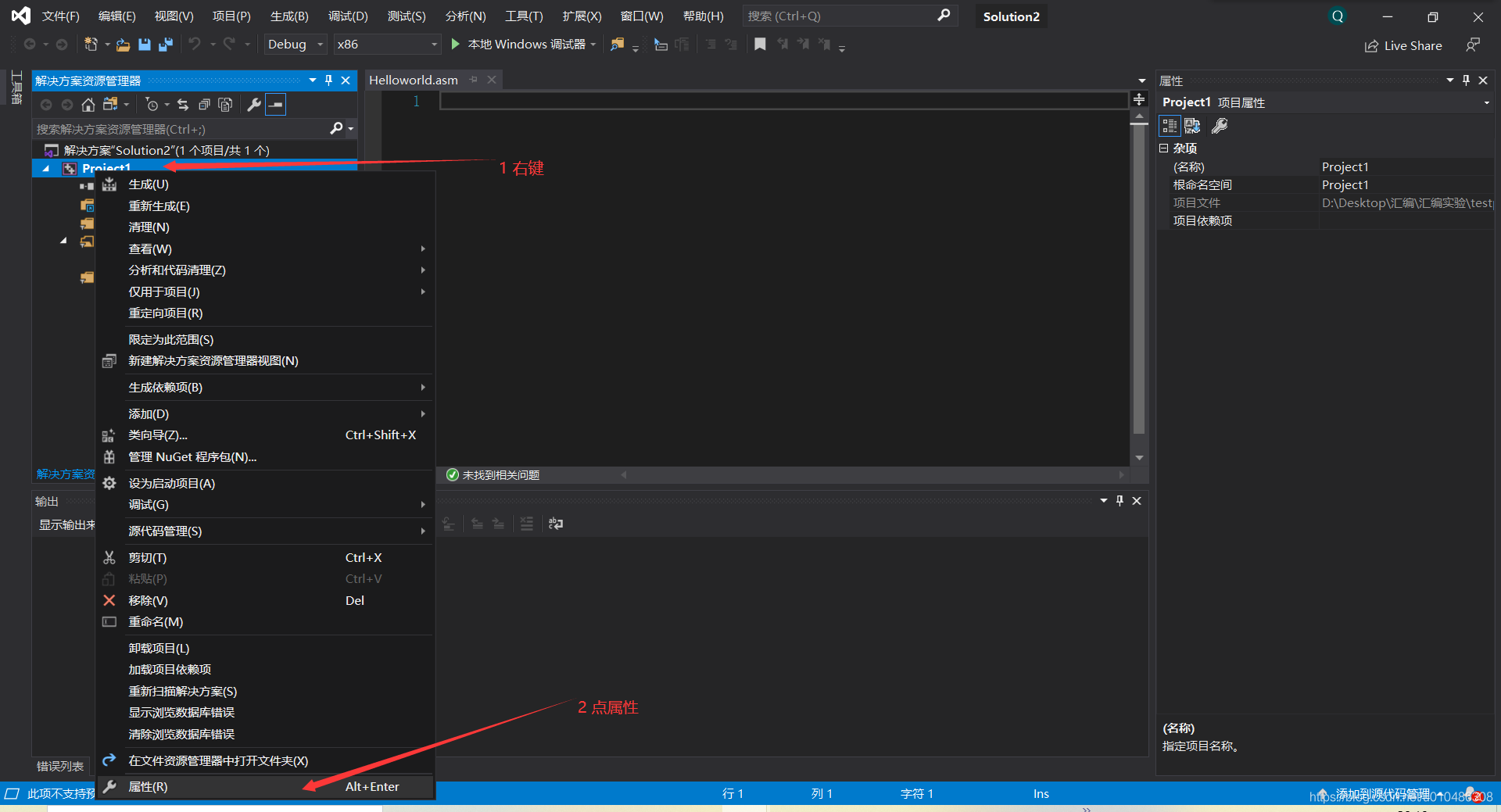This screenshot has width=1501, height=812.
Task: Click the bookmark toggle icon in toolbar
Action: [760, 45]
